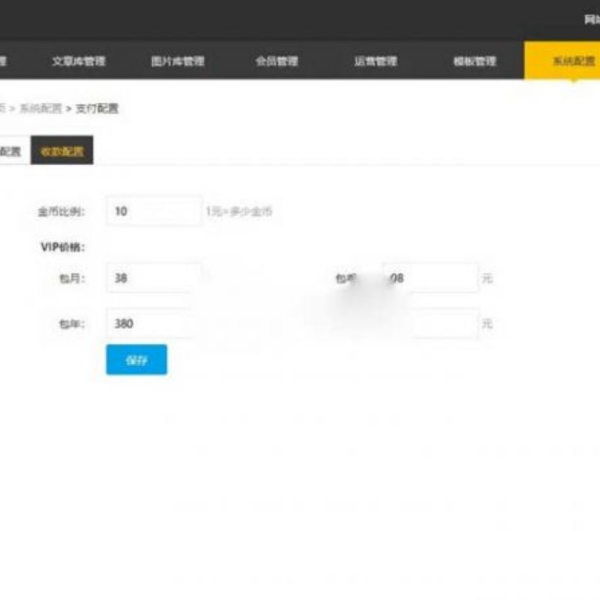
Task: Open the 模板管理 section
Action: pos(474,61)
